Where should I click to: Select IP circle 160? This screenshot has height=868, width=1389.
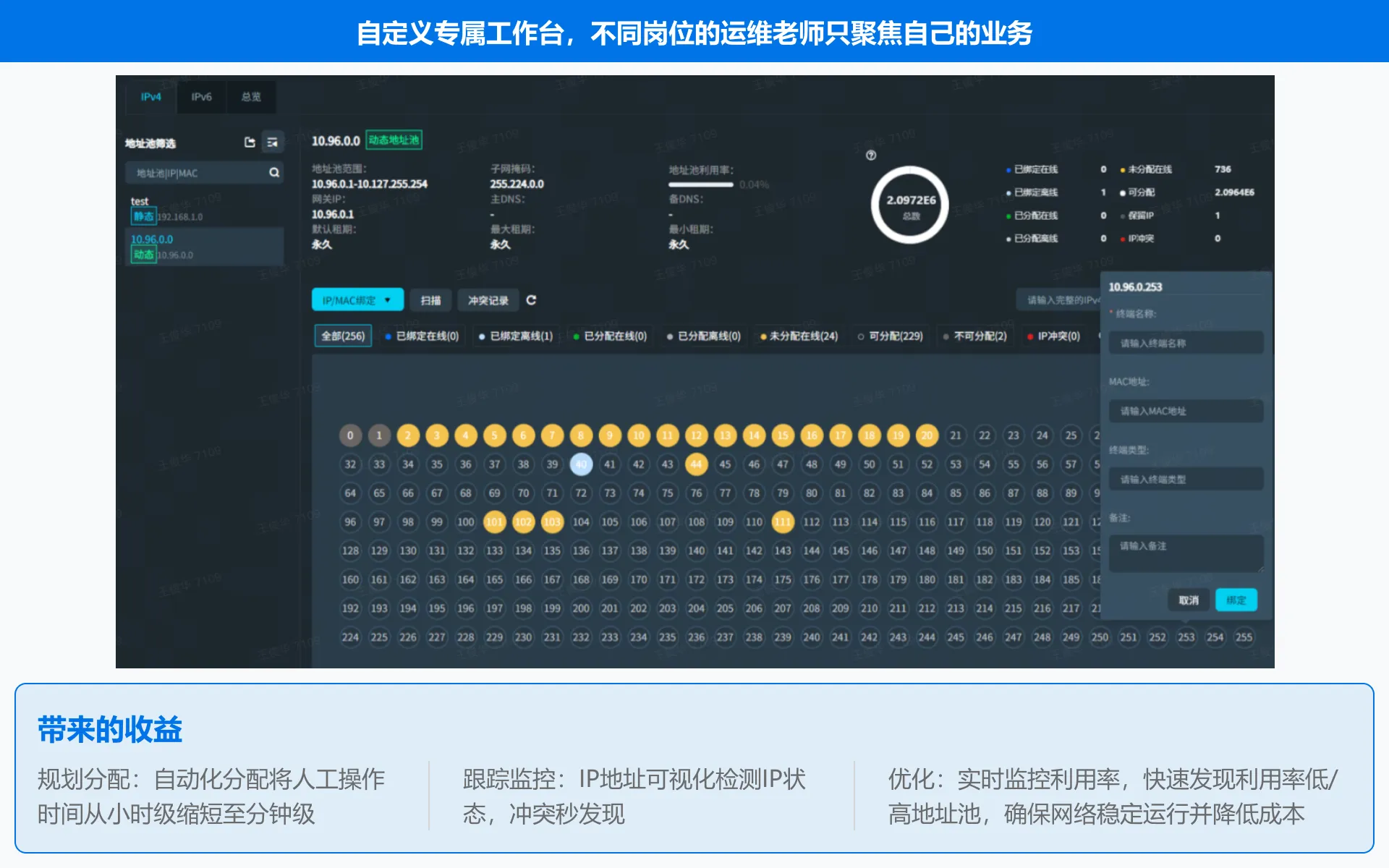click(x=350, y=579)
